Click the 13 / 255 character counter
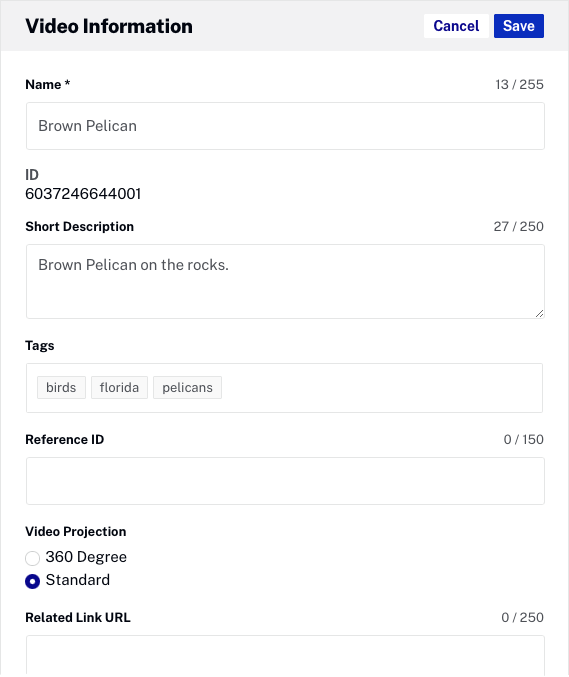 click(x=519, y=85)
